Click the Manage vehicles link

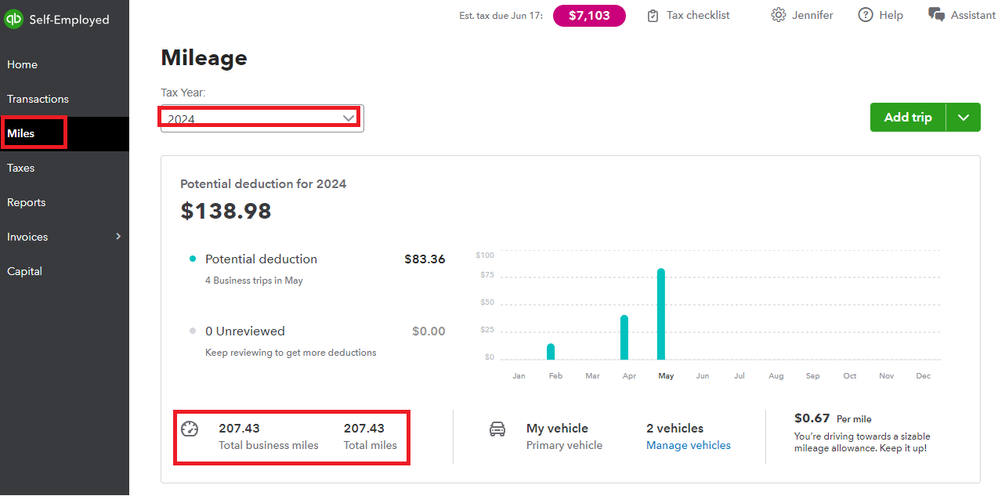(688, 445)
